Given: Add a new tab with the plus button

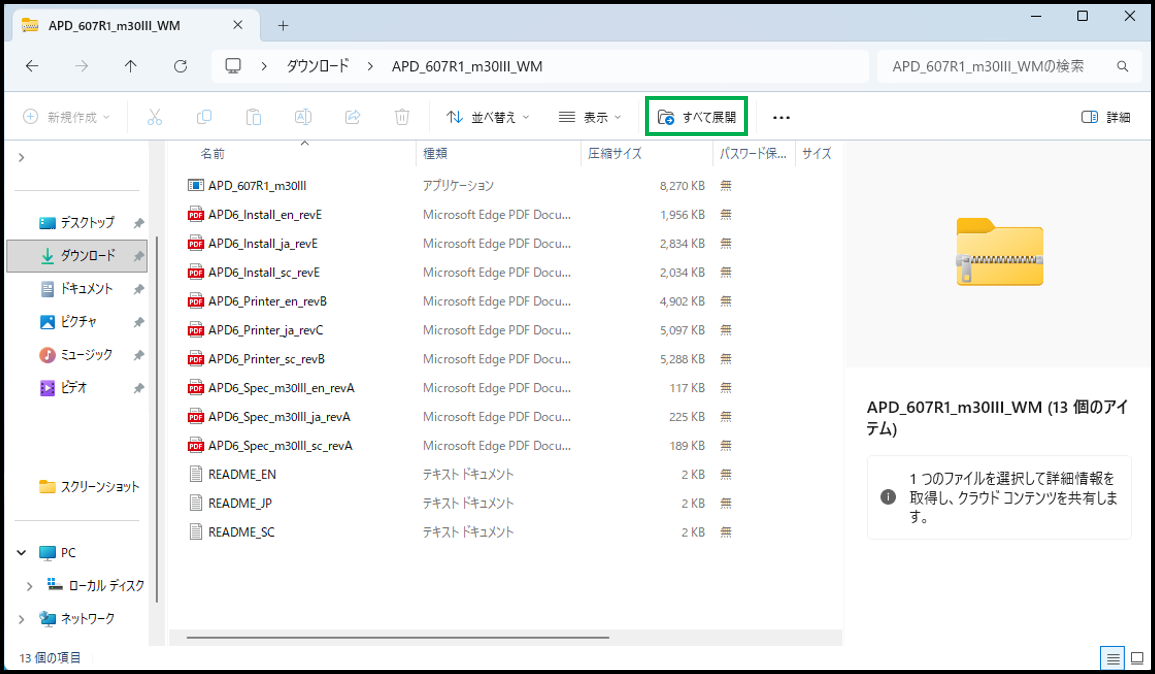Looking at the screenshot, I should pyautogui.click(x=283, y=25).
